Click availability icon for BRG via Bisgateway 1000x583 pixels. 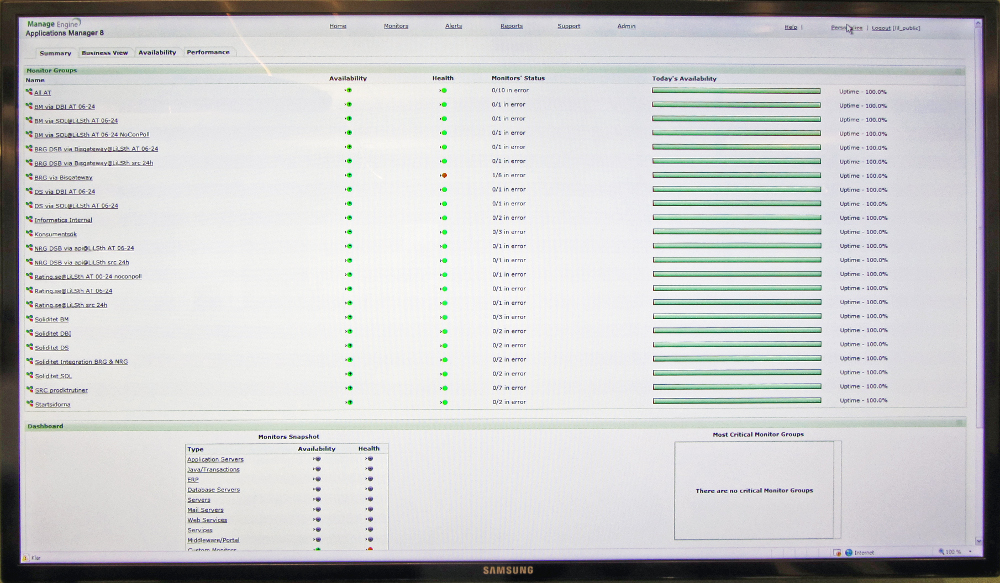pyautogui.click(x=348, y=175)
